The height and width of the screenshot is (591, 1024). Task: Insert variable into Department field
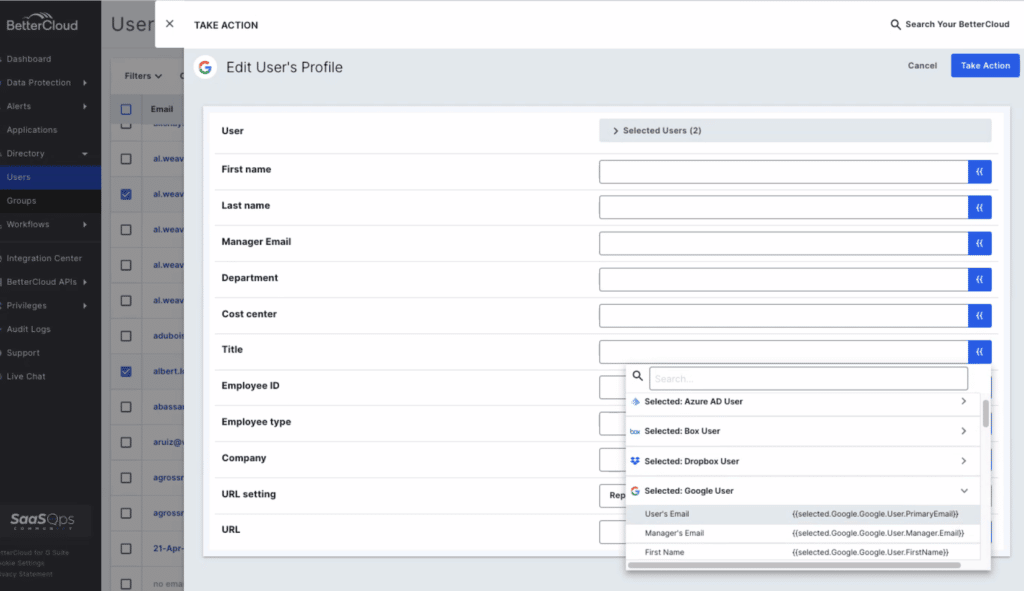pyautogui.click(x=980, y=280)
